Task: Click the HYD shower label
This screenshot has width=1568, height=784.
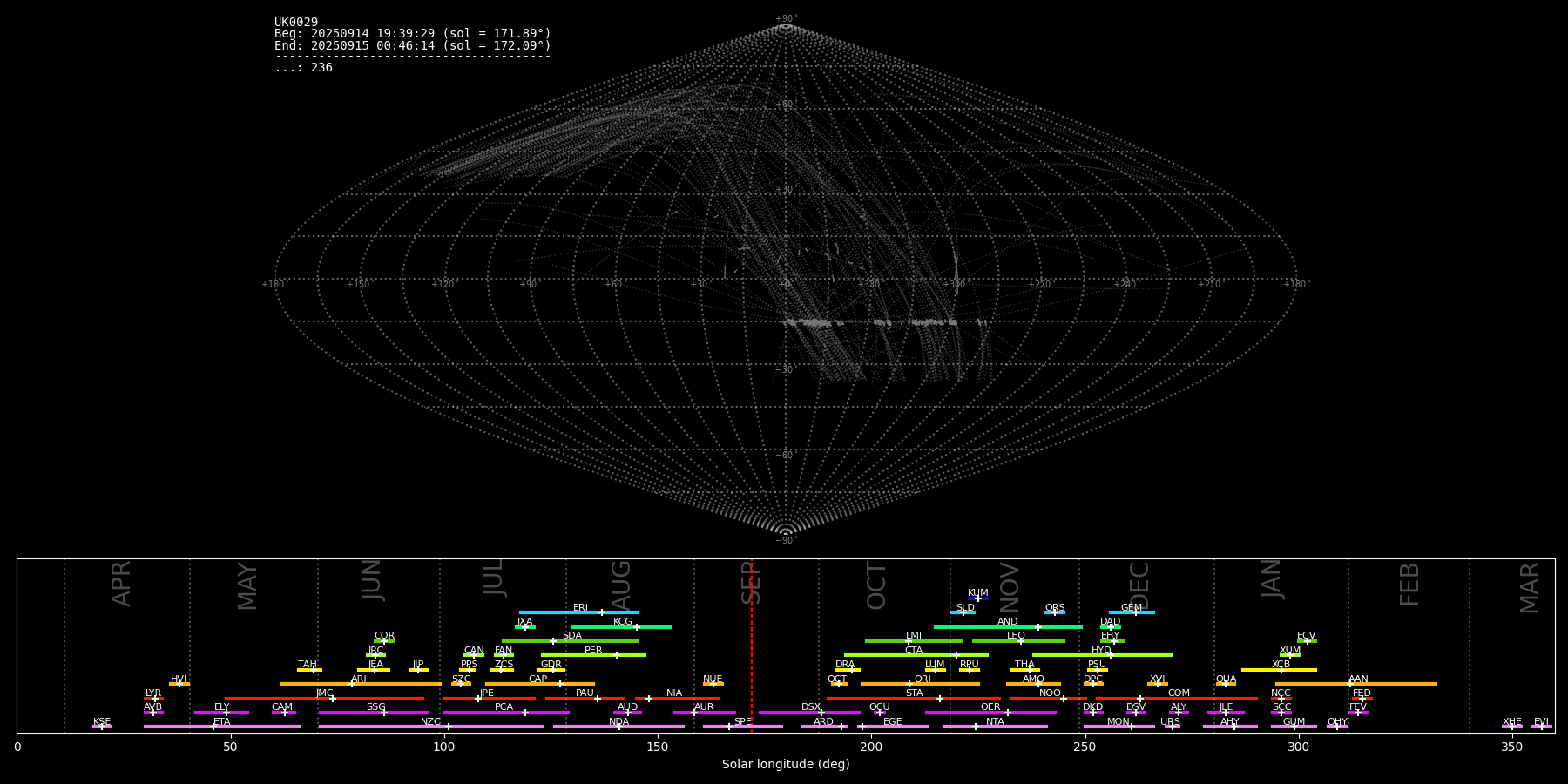Action: pyautogui.click(x=1102, y=651)
